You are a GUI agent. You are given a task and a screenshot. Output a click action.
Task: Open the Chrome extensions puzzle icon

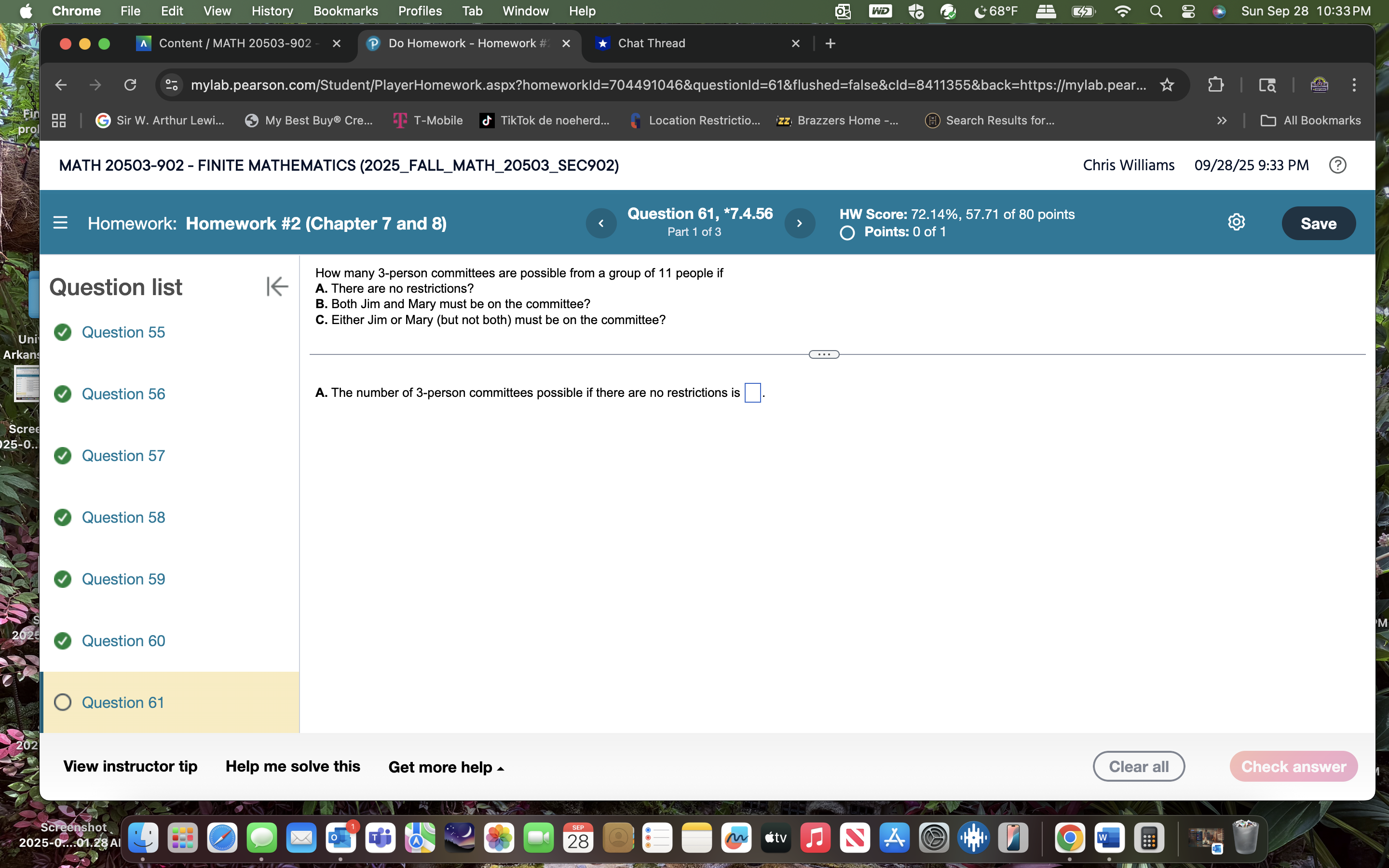pyautogui.click(x=1216, y=85)
